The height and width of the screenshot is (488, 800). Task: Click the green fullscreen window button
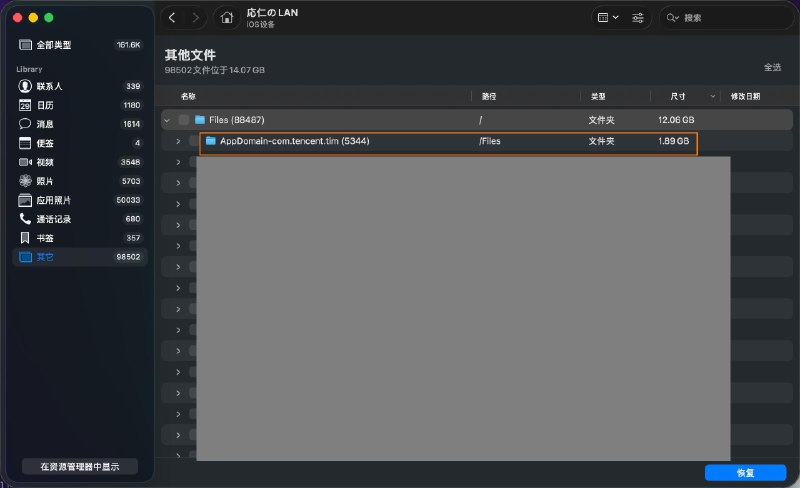(49, 18)
